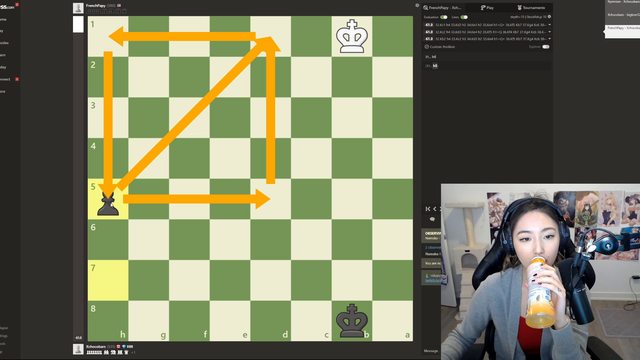This screenshot has height=360, width=640.
Task: Click the Message chat input field
Action: [432, 351]
